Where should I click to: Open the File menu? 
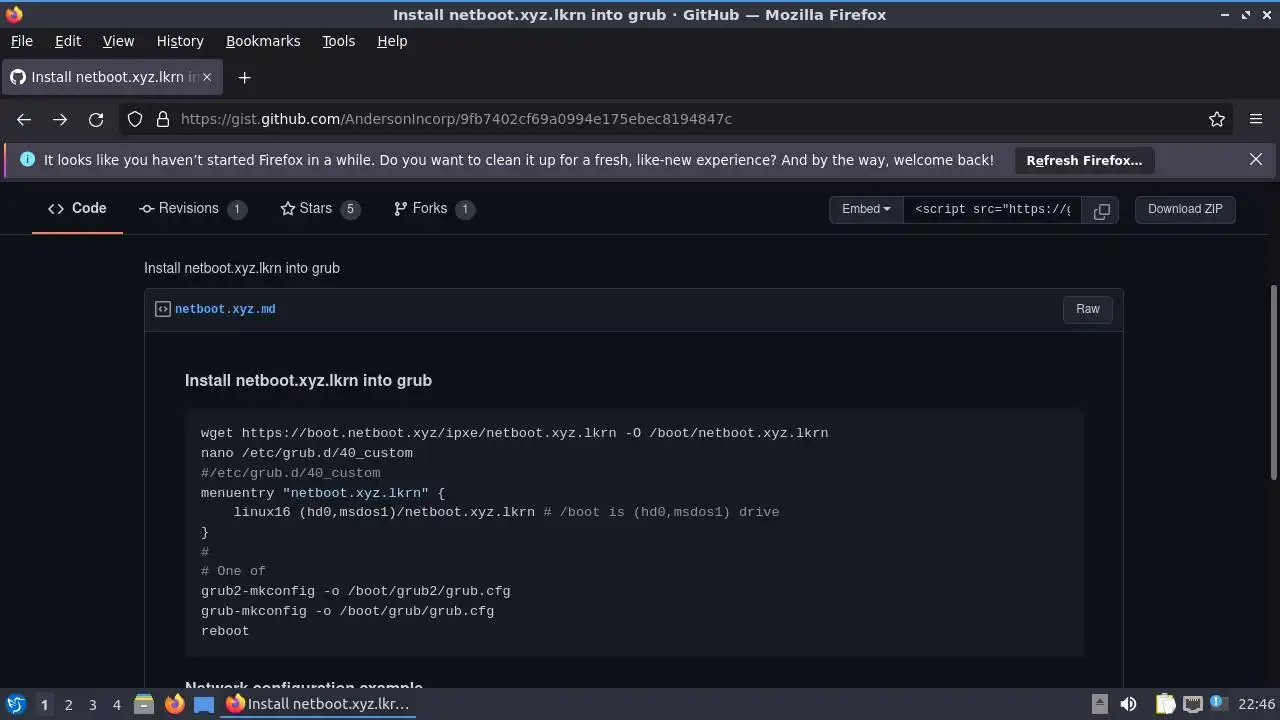tap(21, 41)
